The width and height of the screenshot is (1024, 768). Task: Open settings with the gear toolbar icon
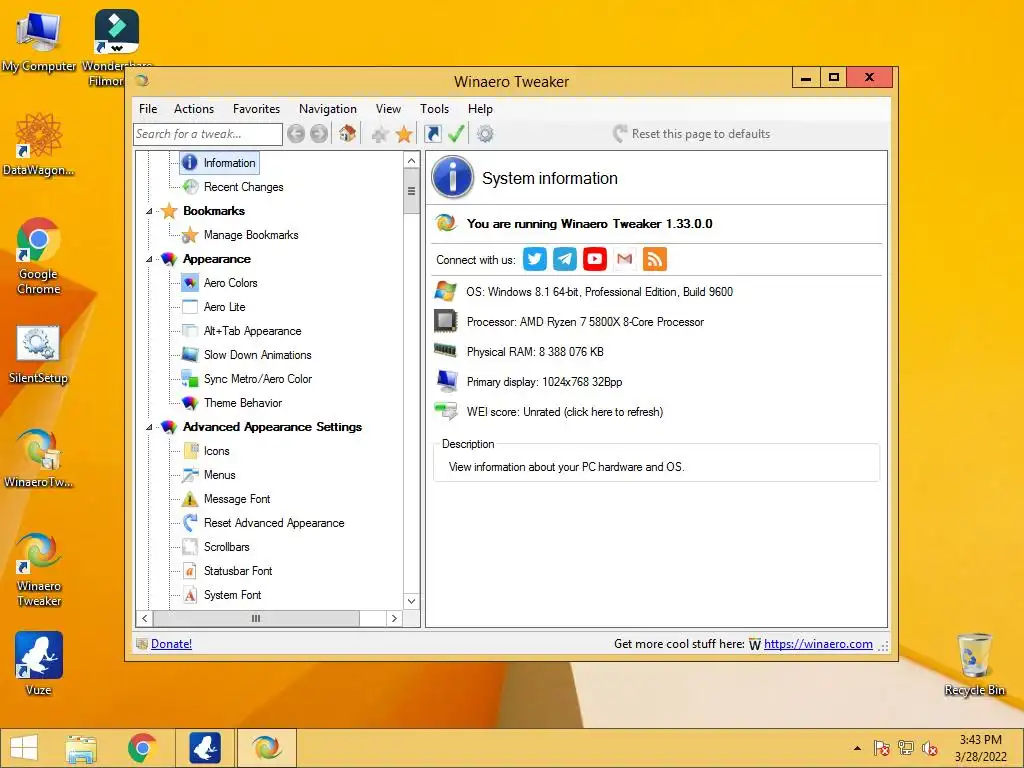485,134
